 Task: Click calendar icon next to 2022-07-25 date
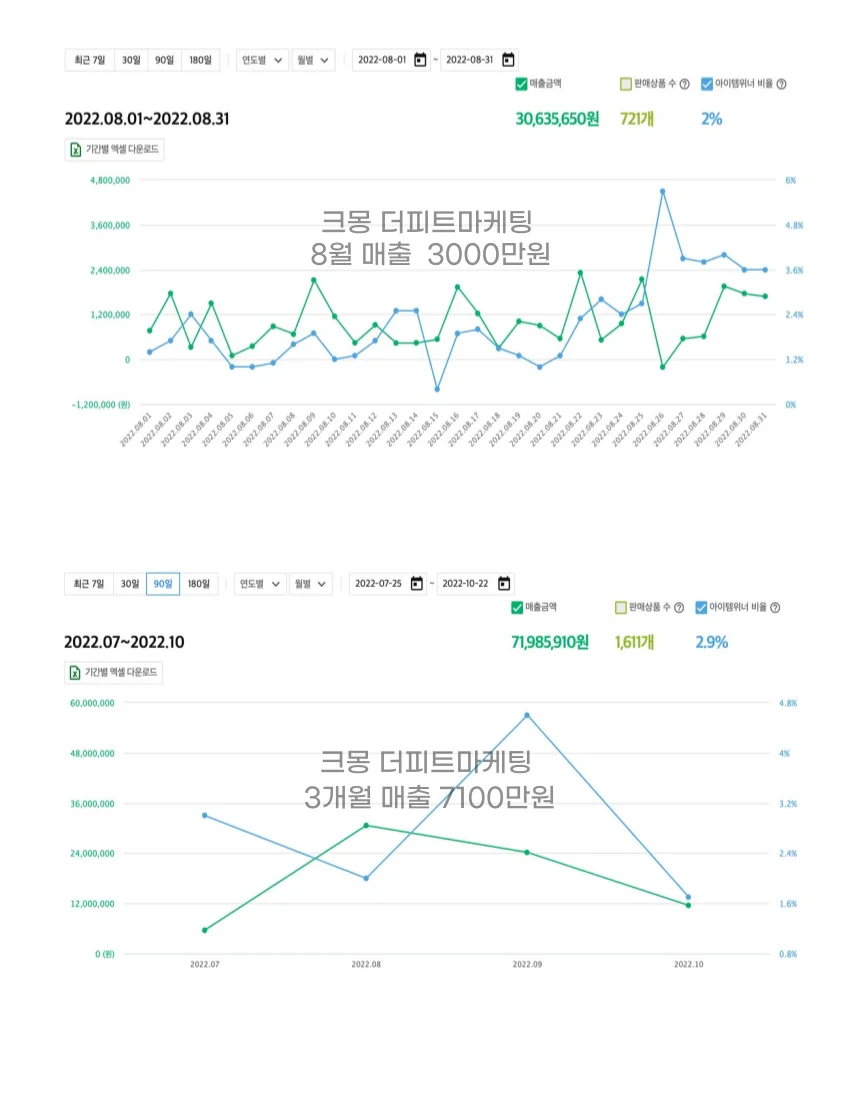(417, 584)
